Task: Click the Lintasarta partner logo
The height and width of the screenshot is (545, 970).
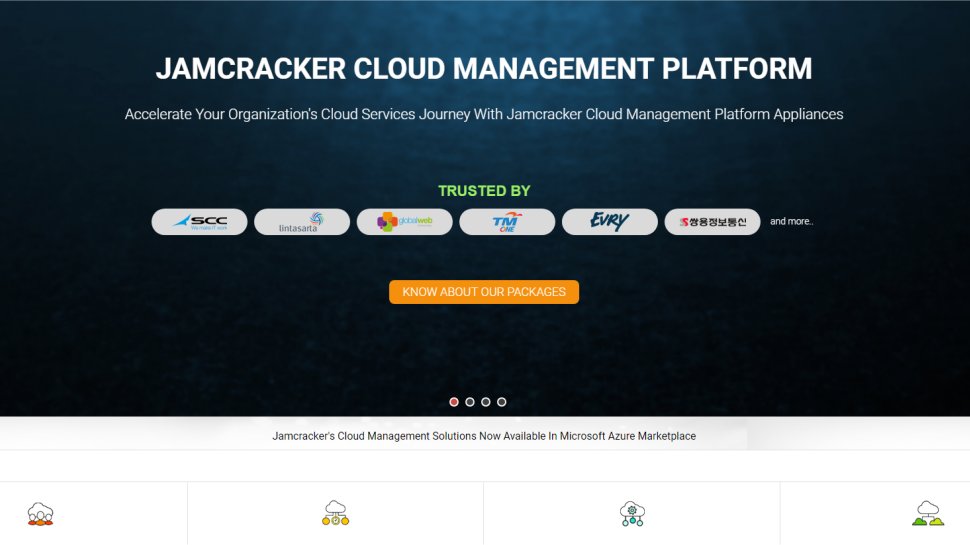Action: coord(302,221)
